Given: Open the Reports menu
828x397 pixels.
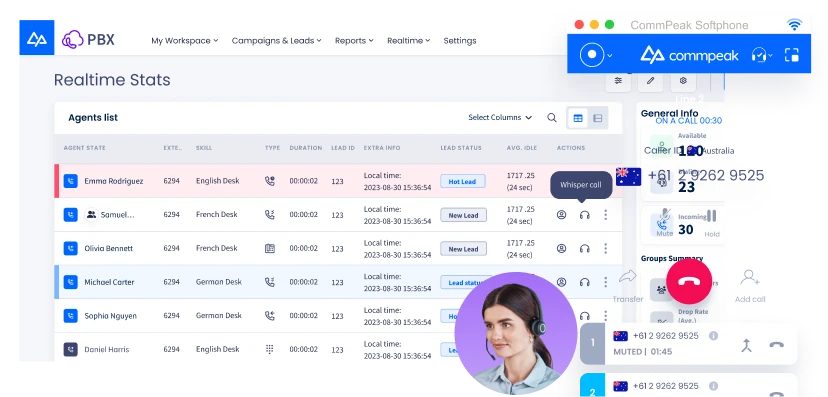Looking at the screenshot, I should [354, 41].
